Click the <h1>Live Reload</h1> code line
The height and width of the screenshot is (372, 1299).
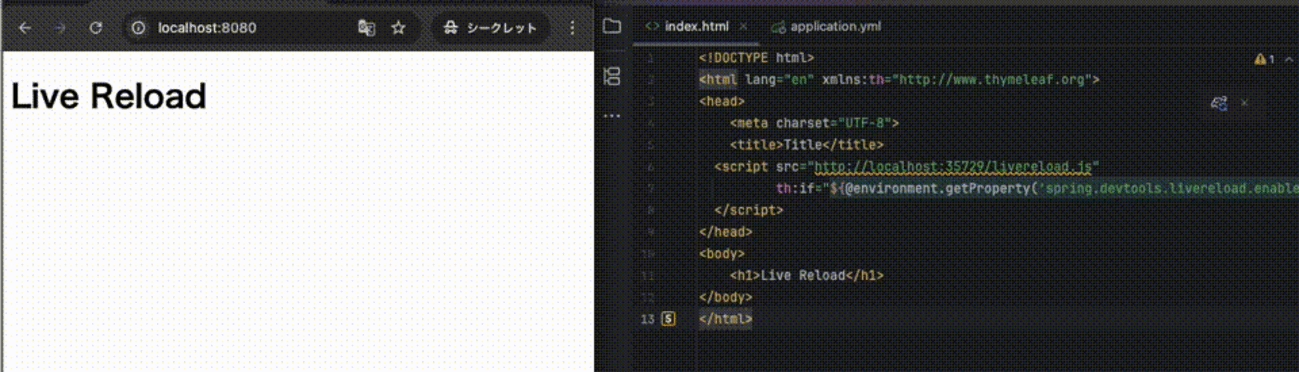tap(806, 276)
